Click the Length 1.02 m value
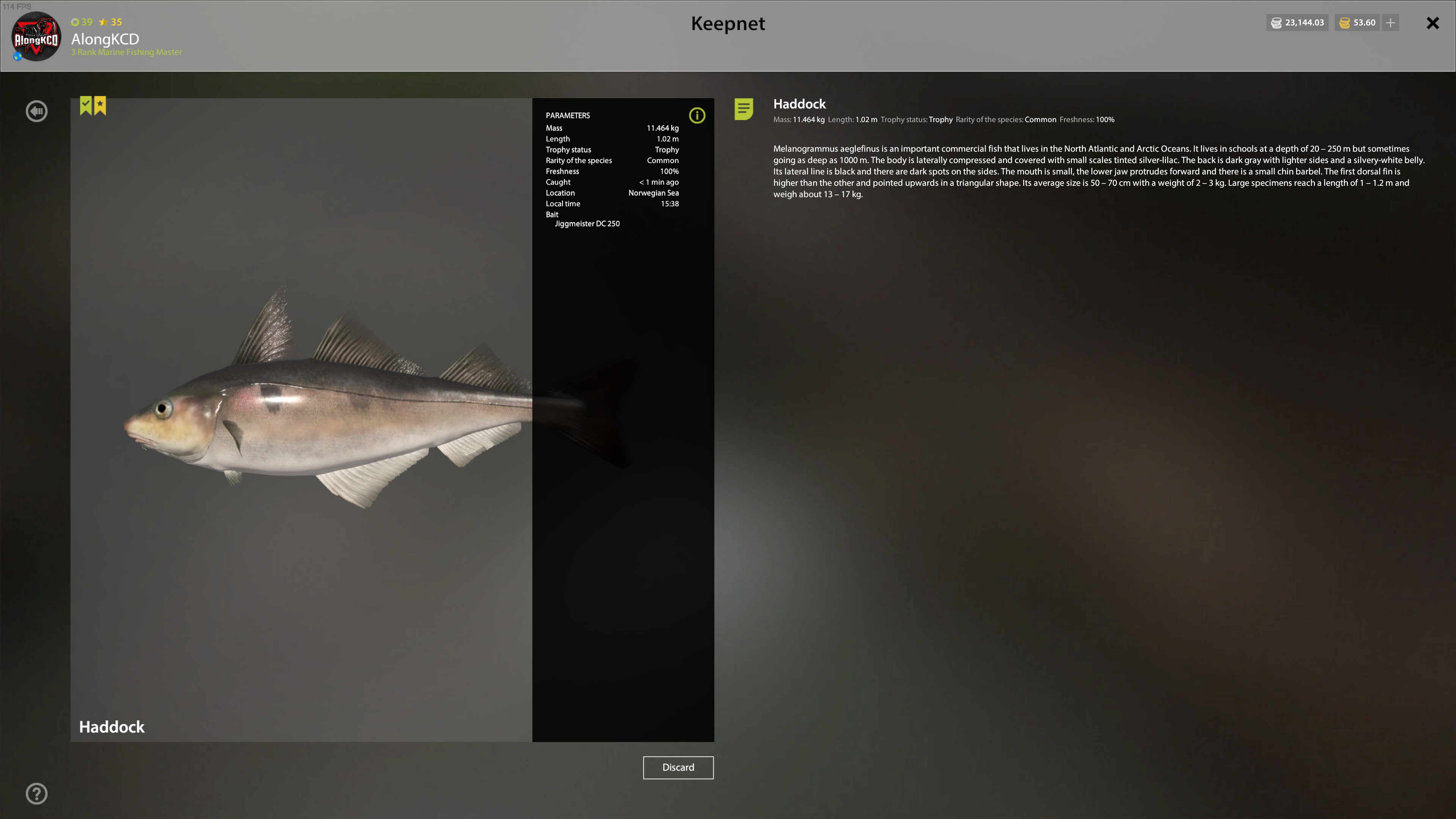The width and height of the screenshot is (1456, 819). [667, 139]
